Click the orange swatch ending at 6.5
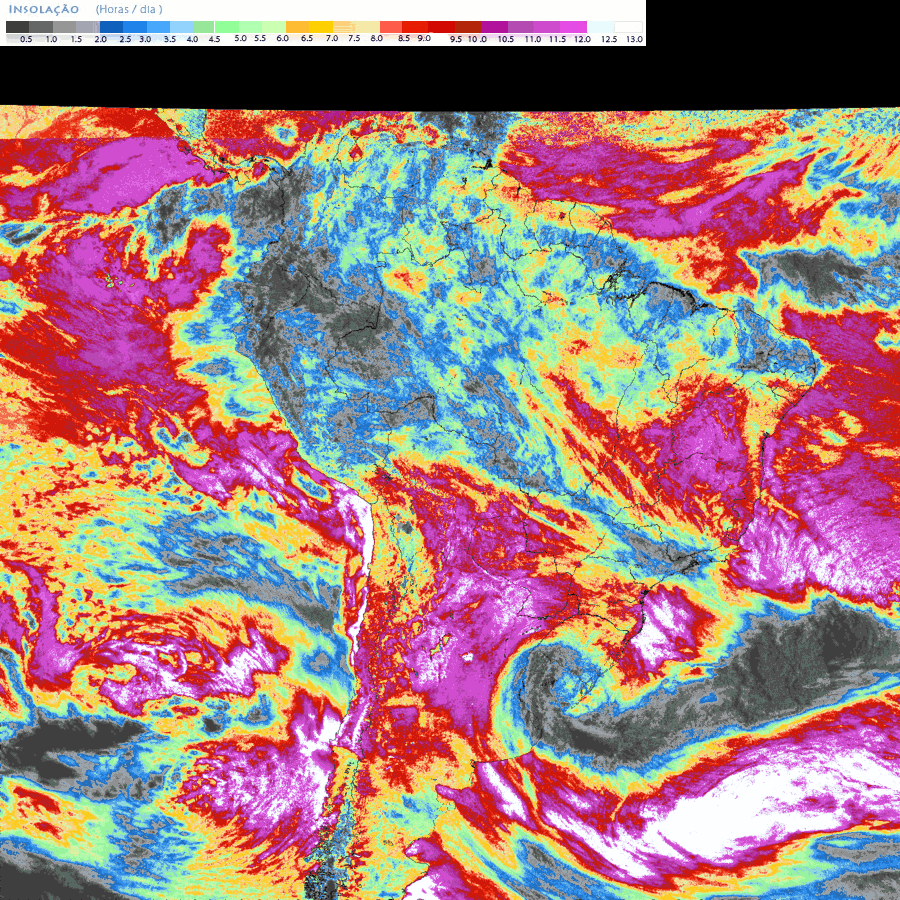900x900 pixels. coord(297,27)
